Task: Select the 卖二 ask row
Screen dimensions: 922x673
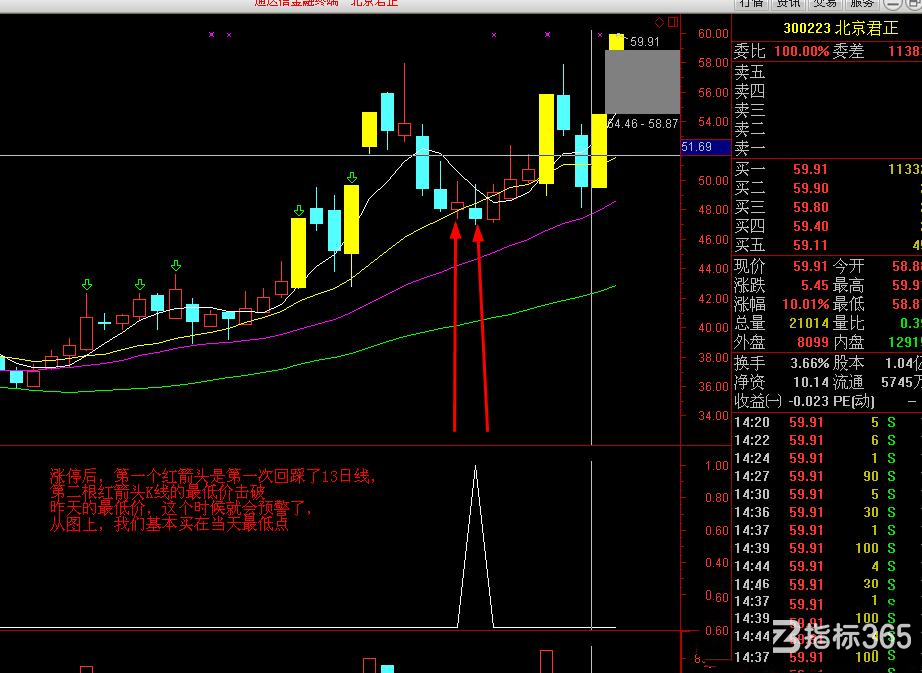Action: [x=827, y=129]
